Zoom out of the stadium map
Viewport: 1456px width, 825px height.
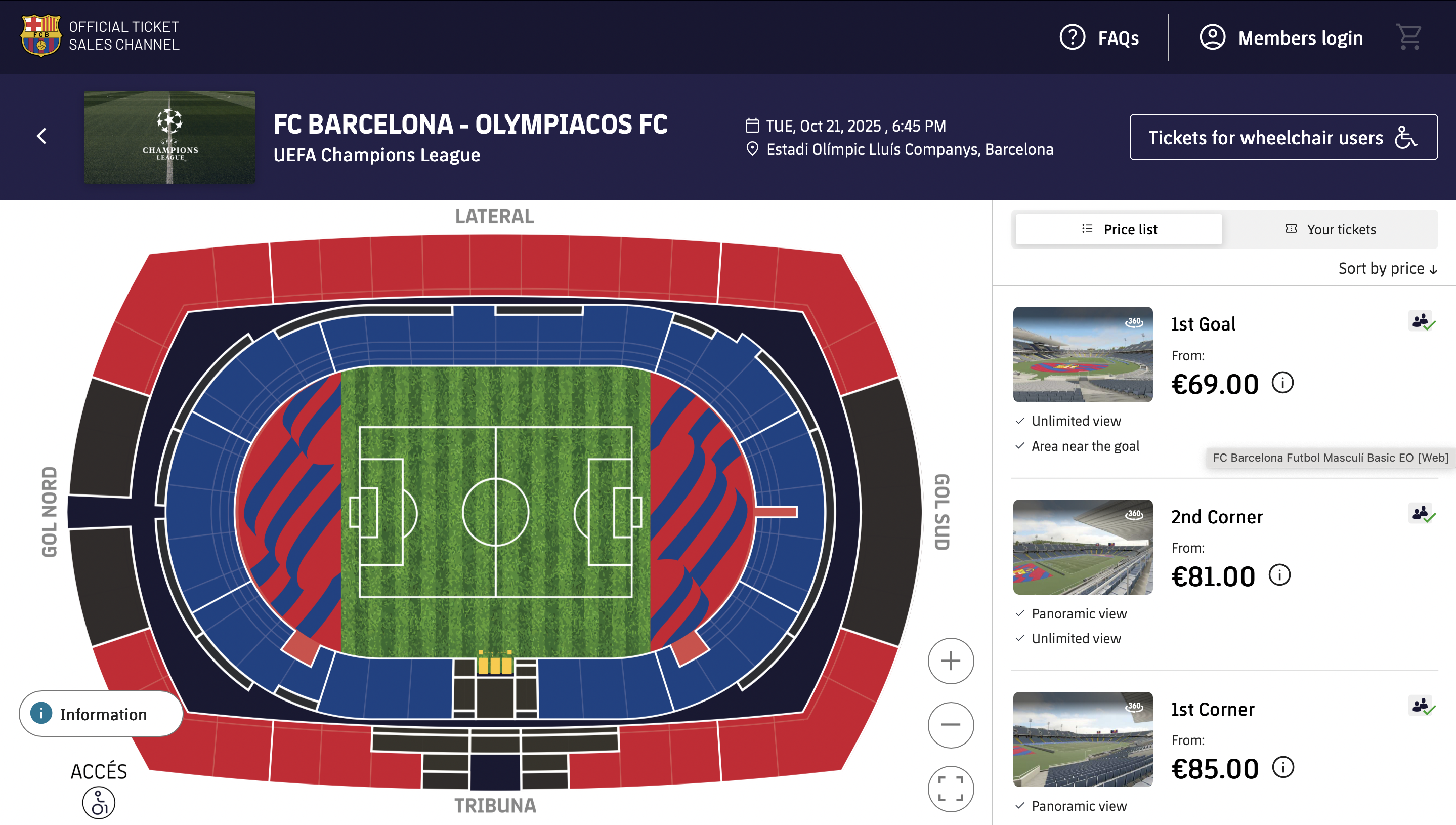click(950, 725)
